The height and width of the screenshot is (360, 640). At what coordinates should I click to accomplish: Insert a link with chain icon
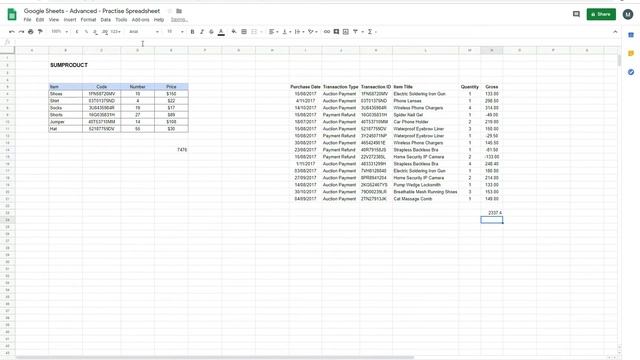(x=327, y=31)
